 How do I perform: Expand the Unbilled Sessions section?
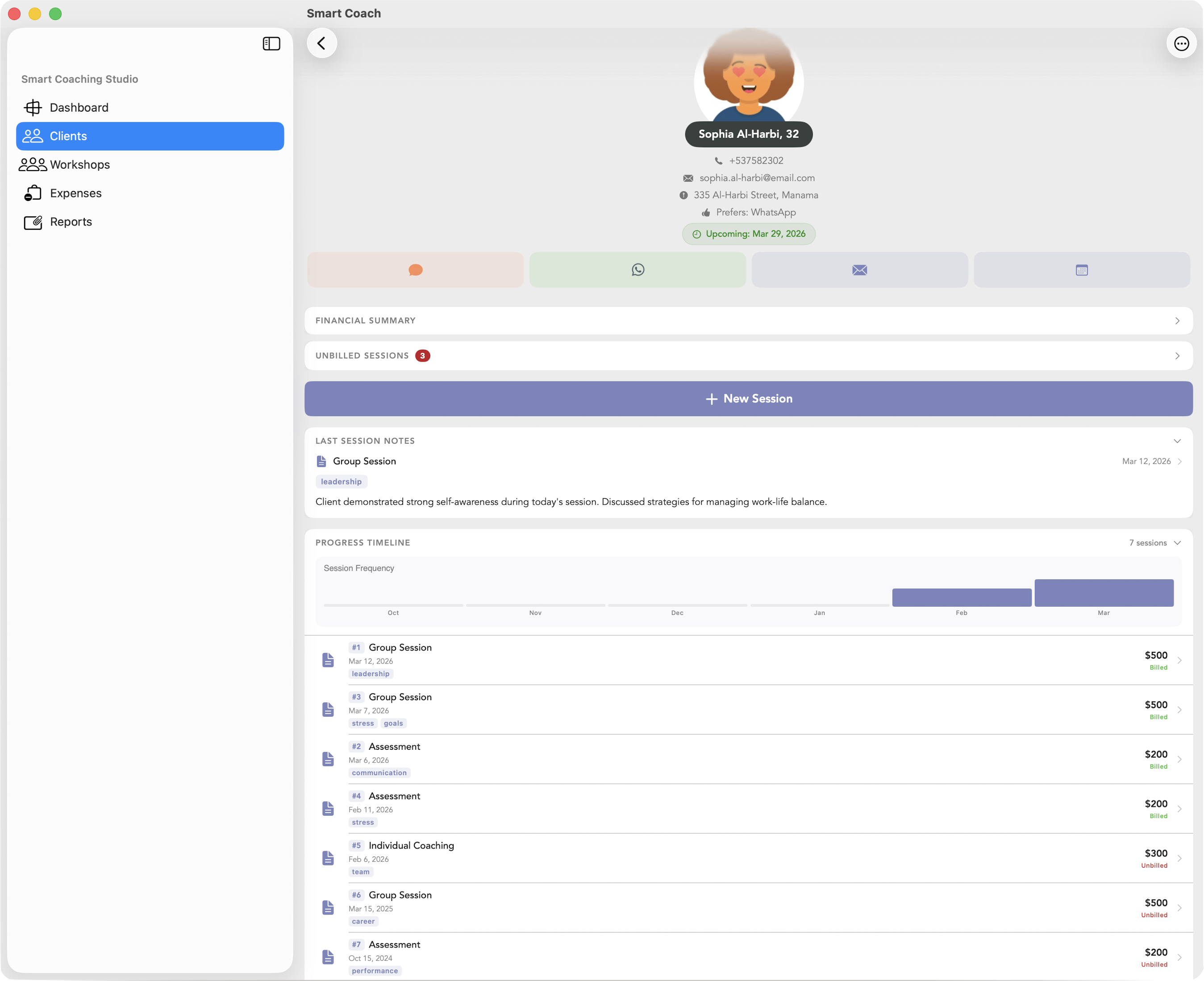748,356
